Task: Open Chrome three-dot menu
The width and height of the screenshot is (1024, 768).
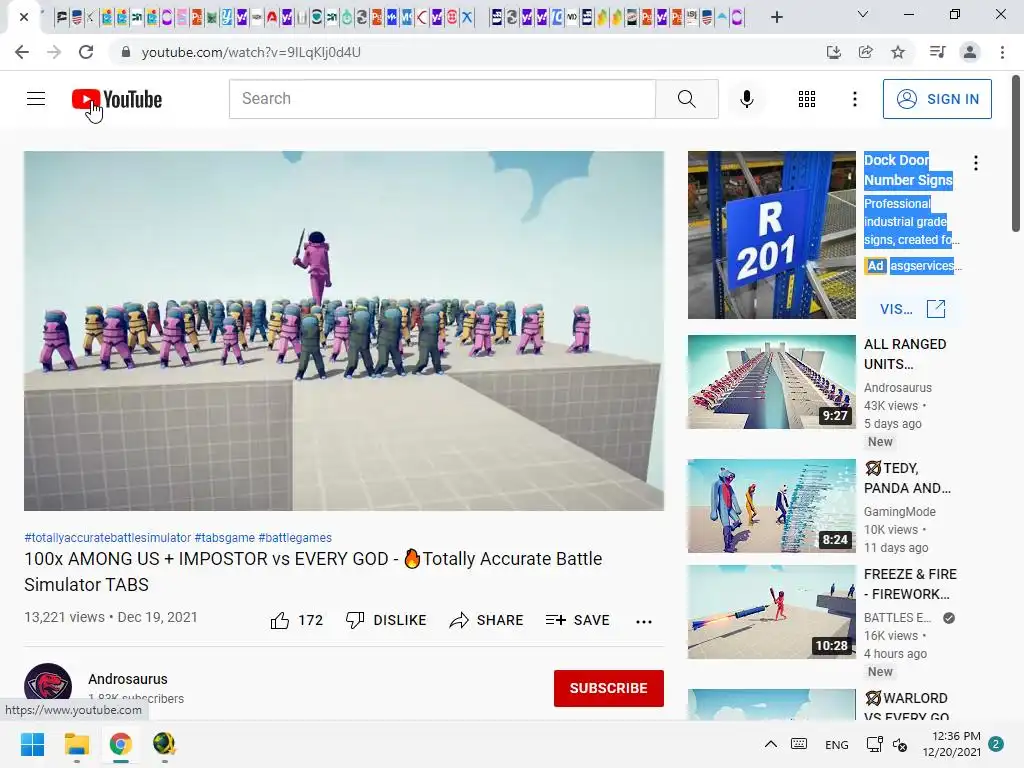Action: tap(1002, 52)
